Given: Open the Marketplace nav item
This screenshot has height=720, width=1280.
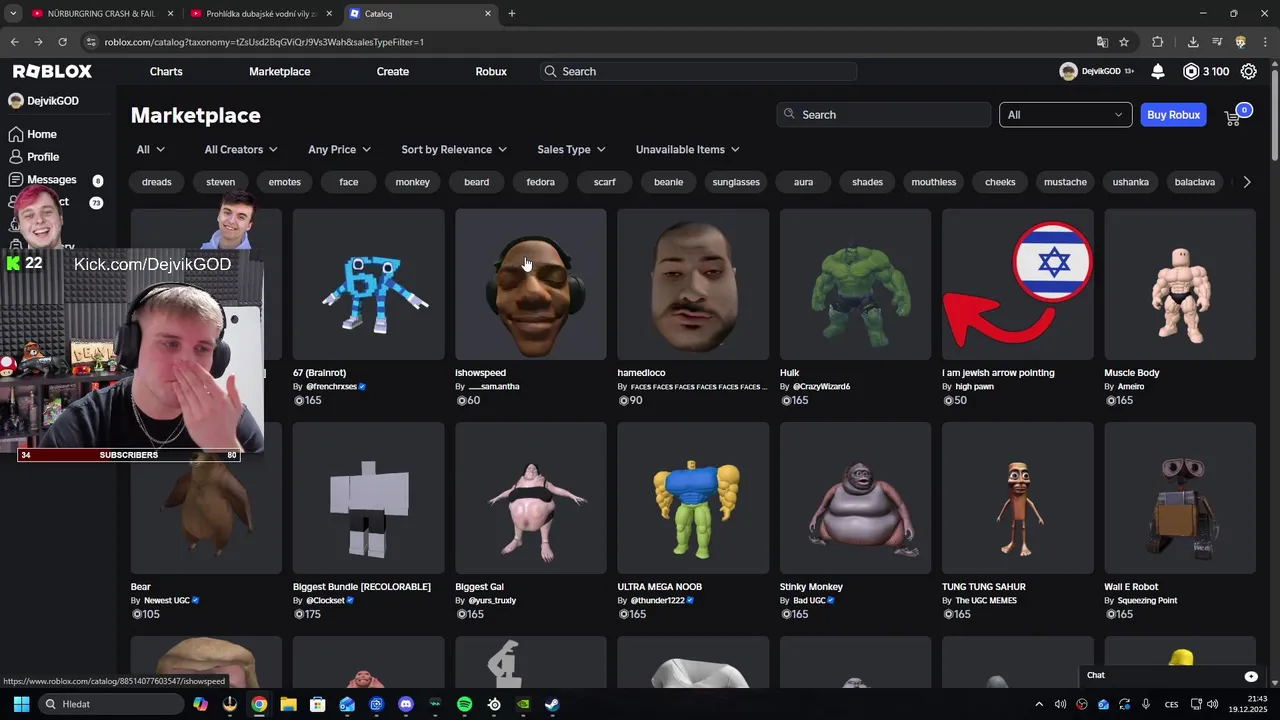Looking at the screenshot, I should [x=279, y=71].
